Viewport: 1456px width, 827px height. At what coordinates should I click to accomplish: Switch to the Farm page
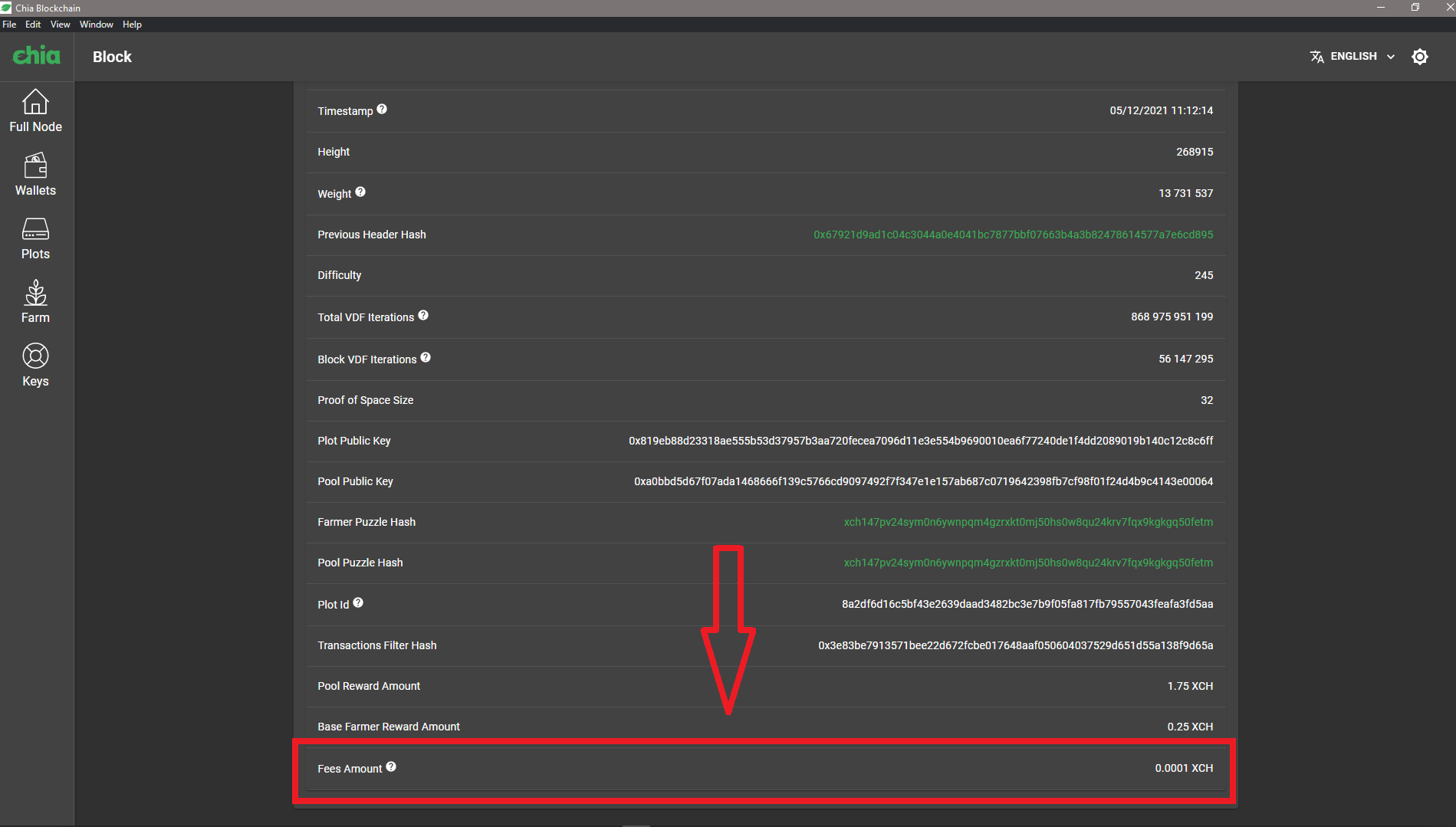click(x=35, y=303)
